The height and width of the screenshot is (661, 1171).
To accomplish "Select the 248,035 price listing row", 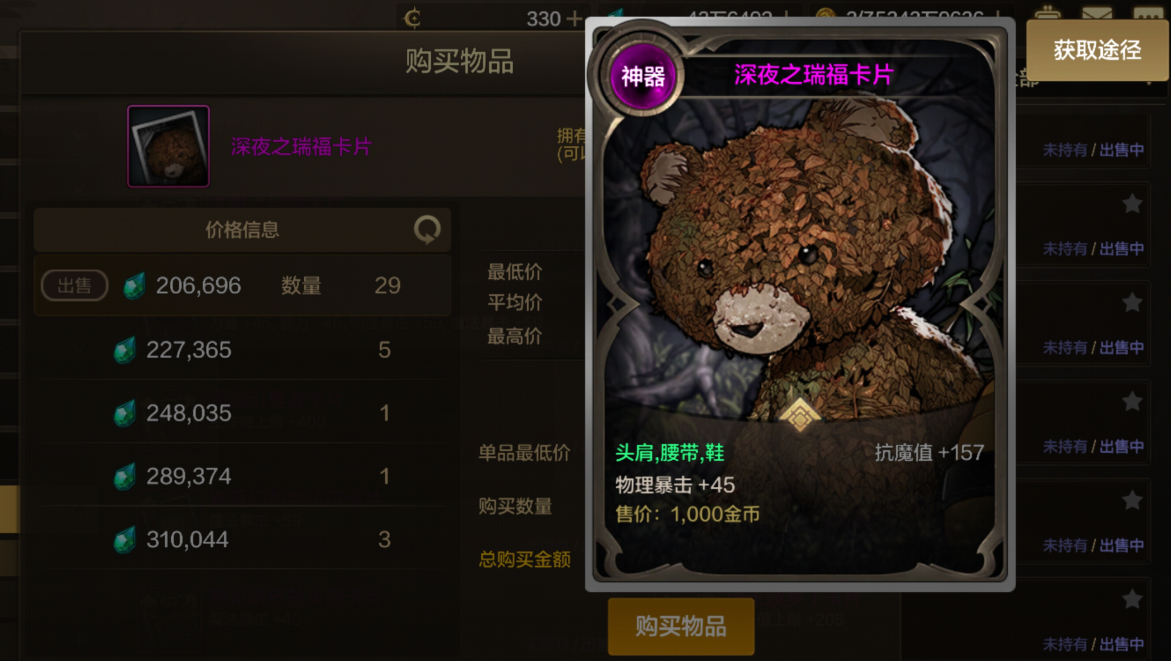I will tap(243, 413).
